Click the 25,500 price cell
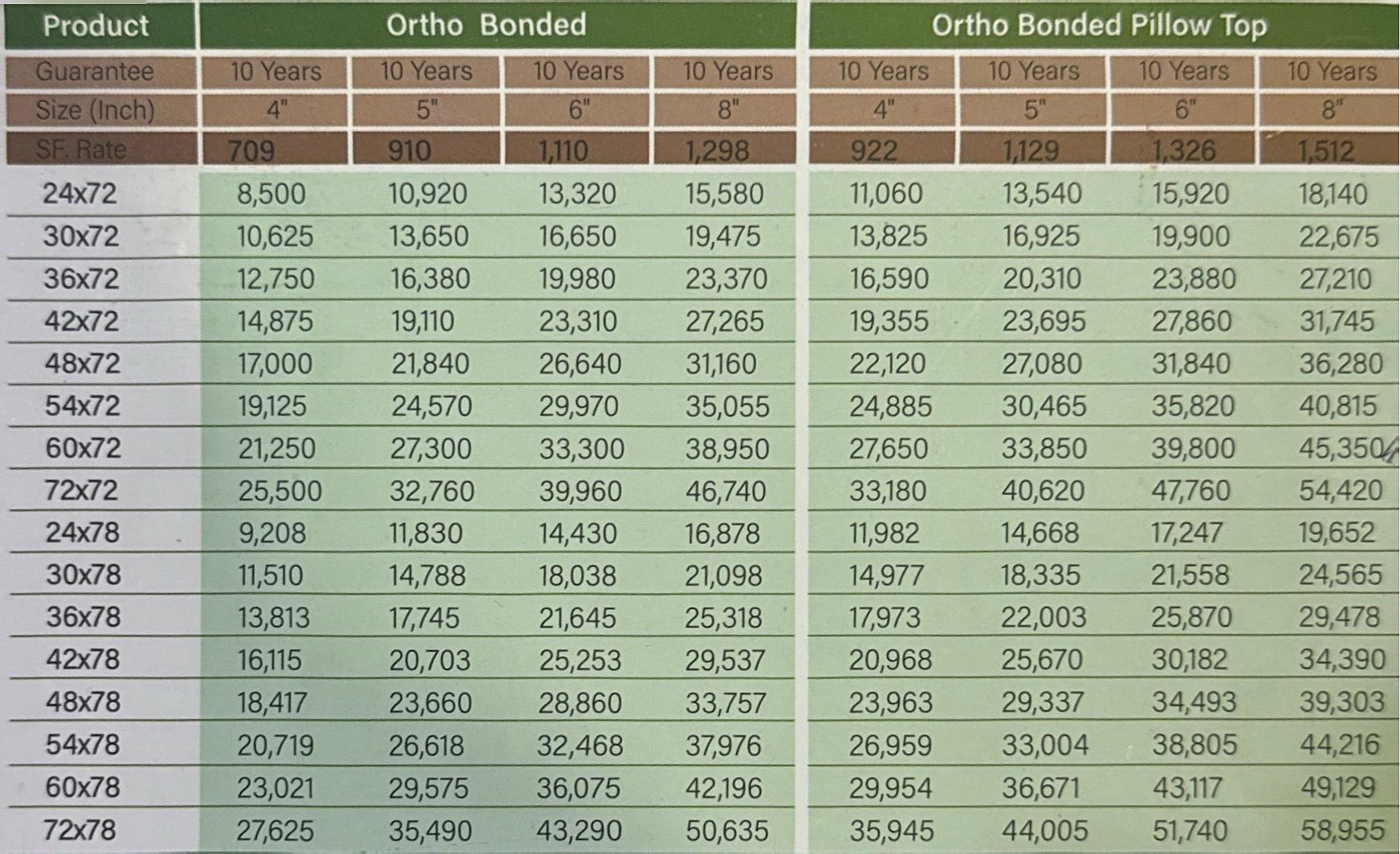 tap(279, 491)
